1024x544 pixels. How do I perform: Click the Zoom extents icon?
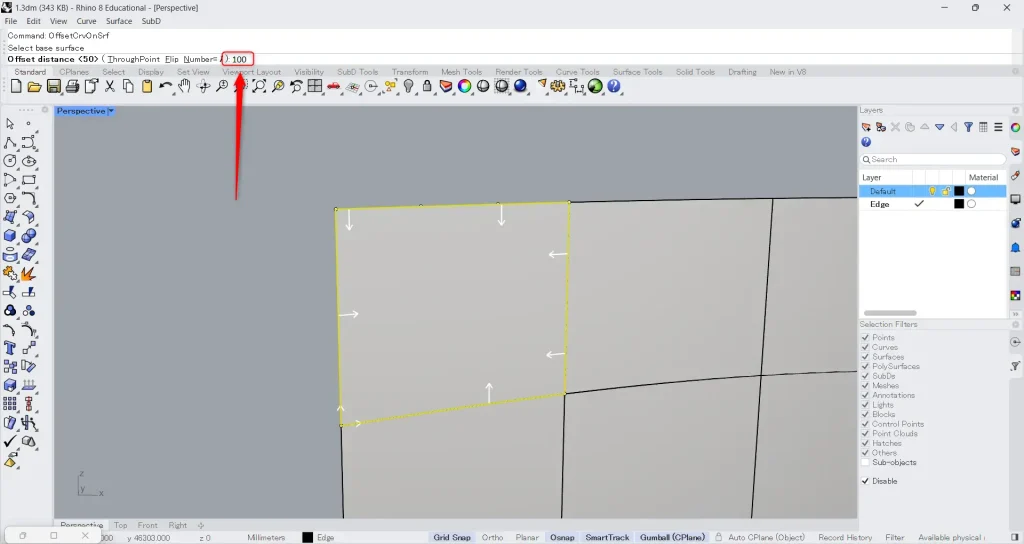coord(259,86)
